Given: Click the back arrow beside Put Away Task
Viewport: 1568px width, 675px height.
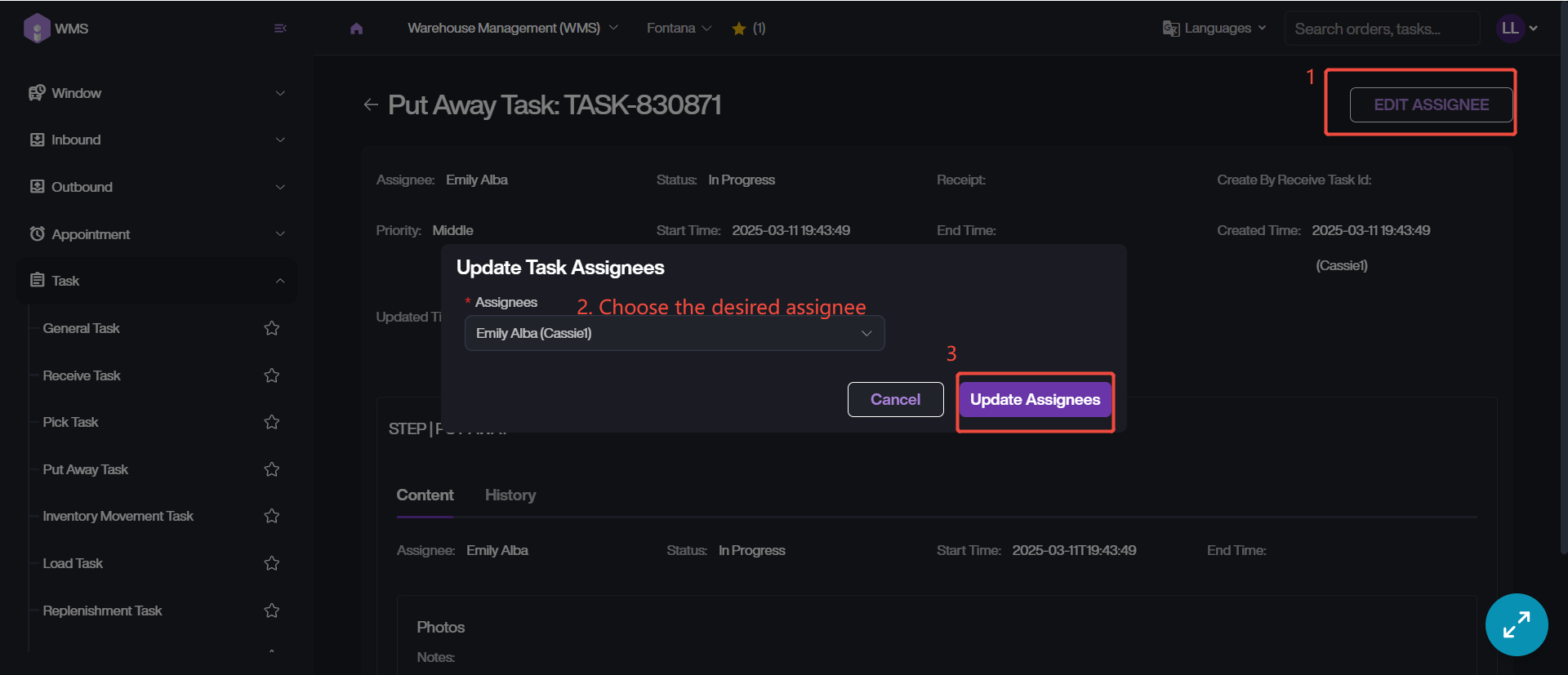Looking at the screenshot, I should 371,104.
